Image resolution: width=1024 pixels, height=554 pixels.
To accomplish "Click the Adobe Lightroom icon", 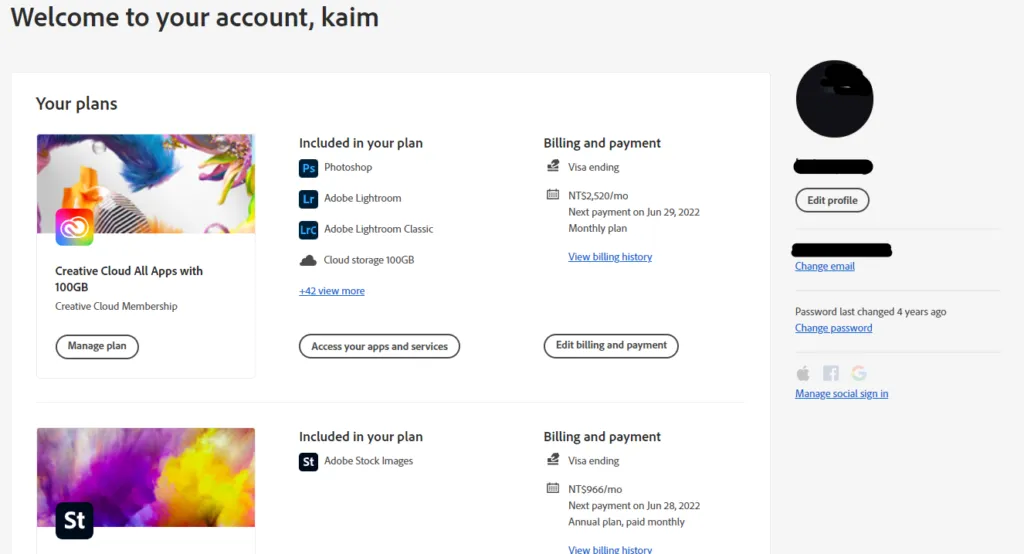I will point(308,199).
